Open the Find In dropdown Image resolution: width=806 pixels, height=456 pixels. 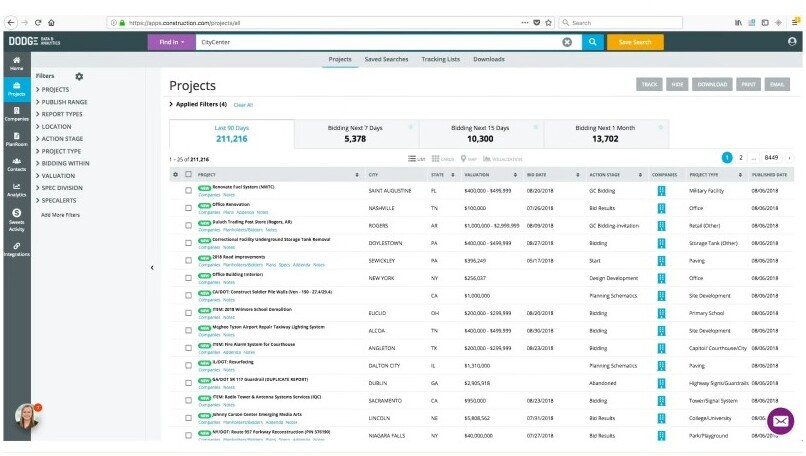171,42
